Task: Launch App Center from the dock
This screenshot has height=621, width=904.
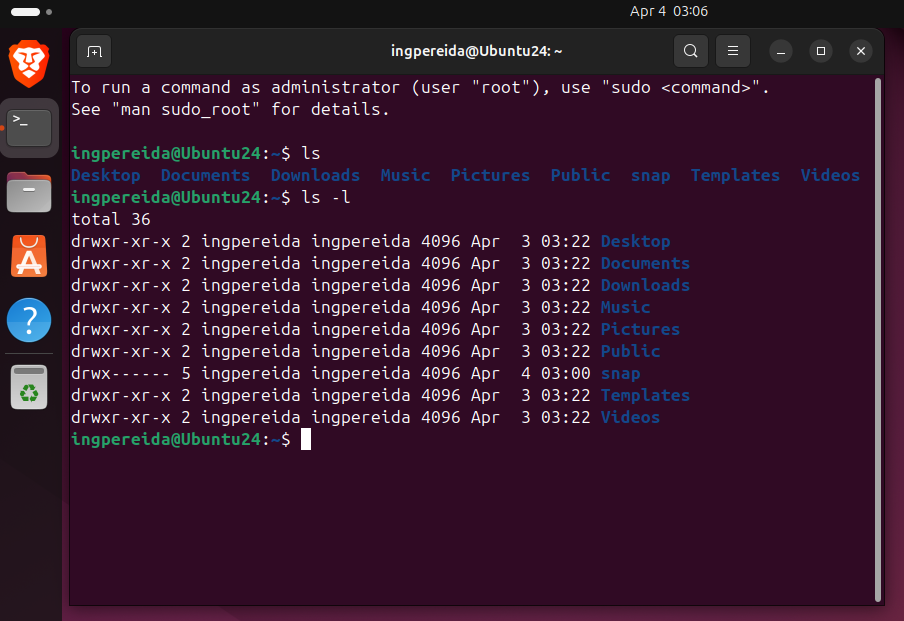Action: (x=29, y=256)
